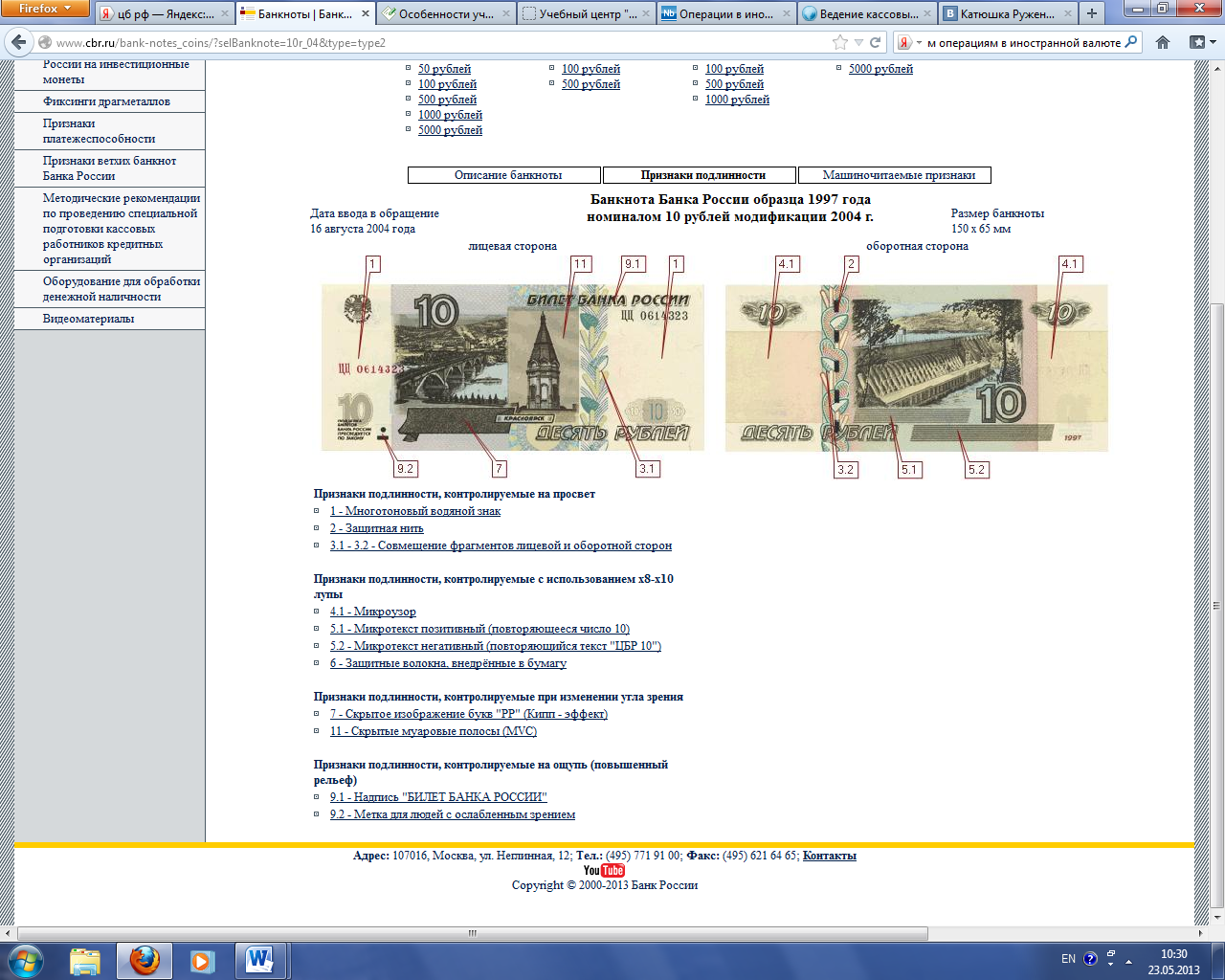Image resolution: width=1225 pixels, height=980 pixels.
Task: Open the '7 - Скрытое изображение букв PP' link
Action: 469,714
